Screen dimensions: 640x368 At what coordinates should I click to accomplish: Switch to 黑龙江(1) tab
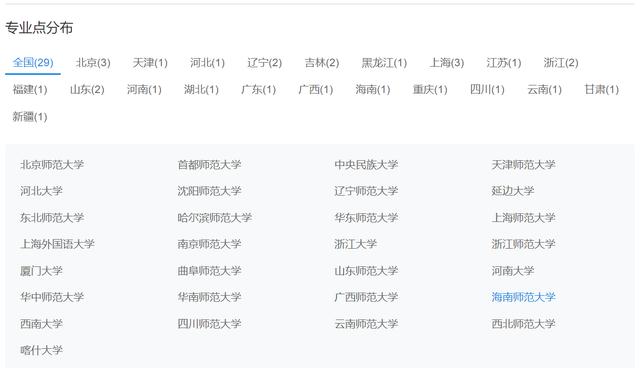click(384, 62)
